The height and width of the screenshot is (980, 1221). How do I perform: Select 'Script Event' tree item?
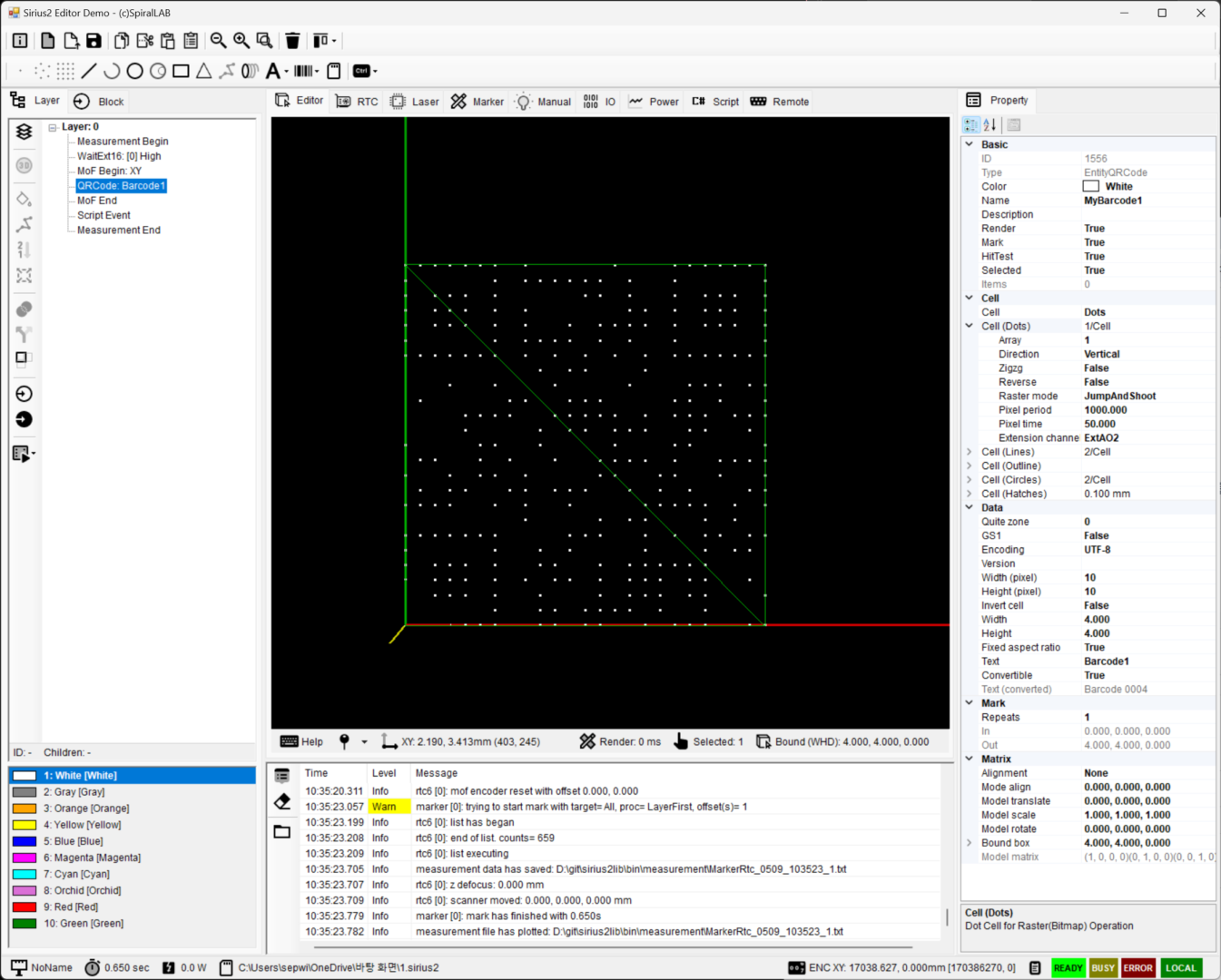coord(103,215)
